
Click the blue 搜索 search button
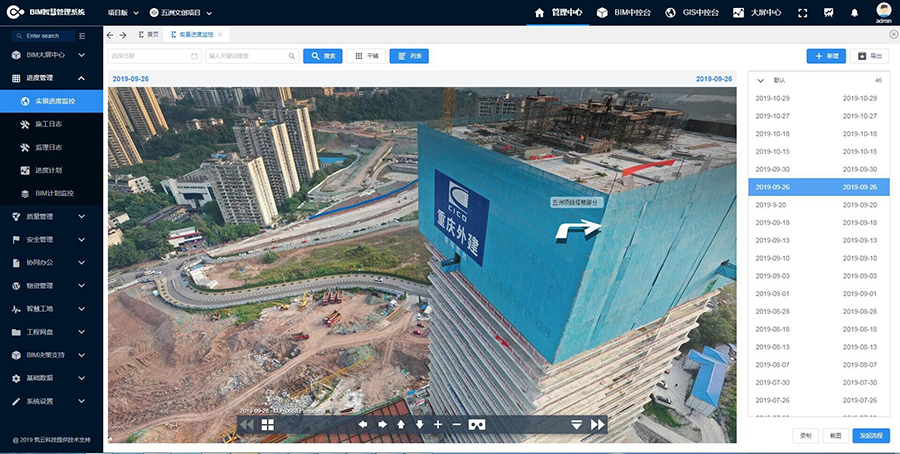323,56
